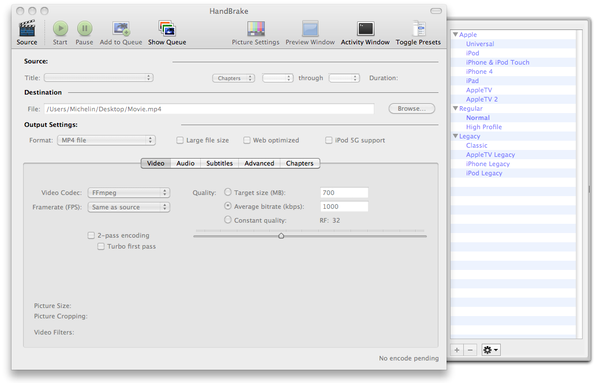Viewport: 600px width, 383px height.
Task: Open the Format MP4 file dropdown
Action: [106, 140]
